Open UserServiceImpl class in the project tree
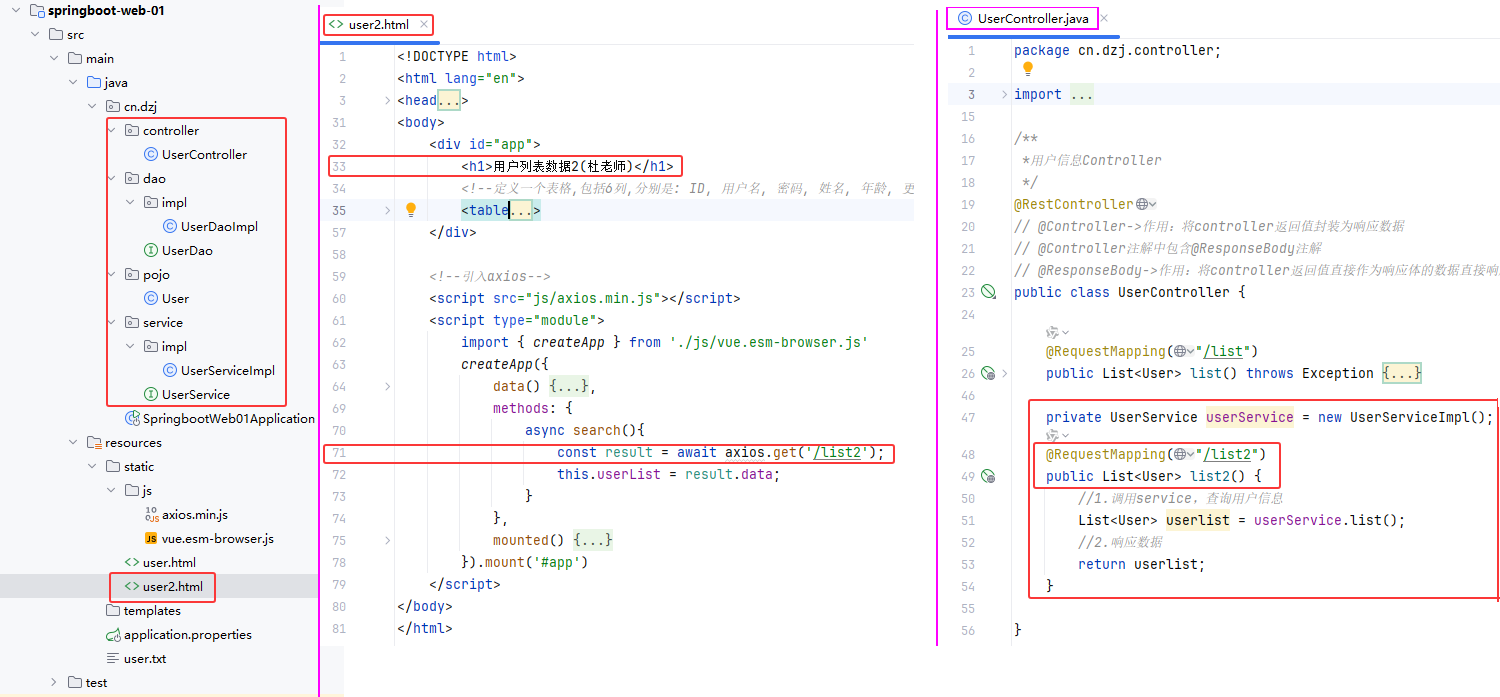This screenshot has height=697, width=1500. [227, 370]
